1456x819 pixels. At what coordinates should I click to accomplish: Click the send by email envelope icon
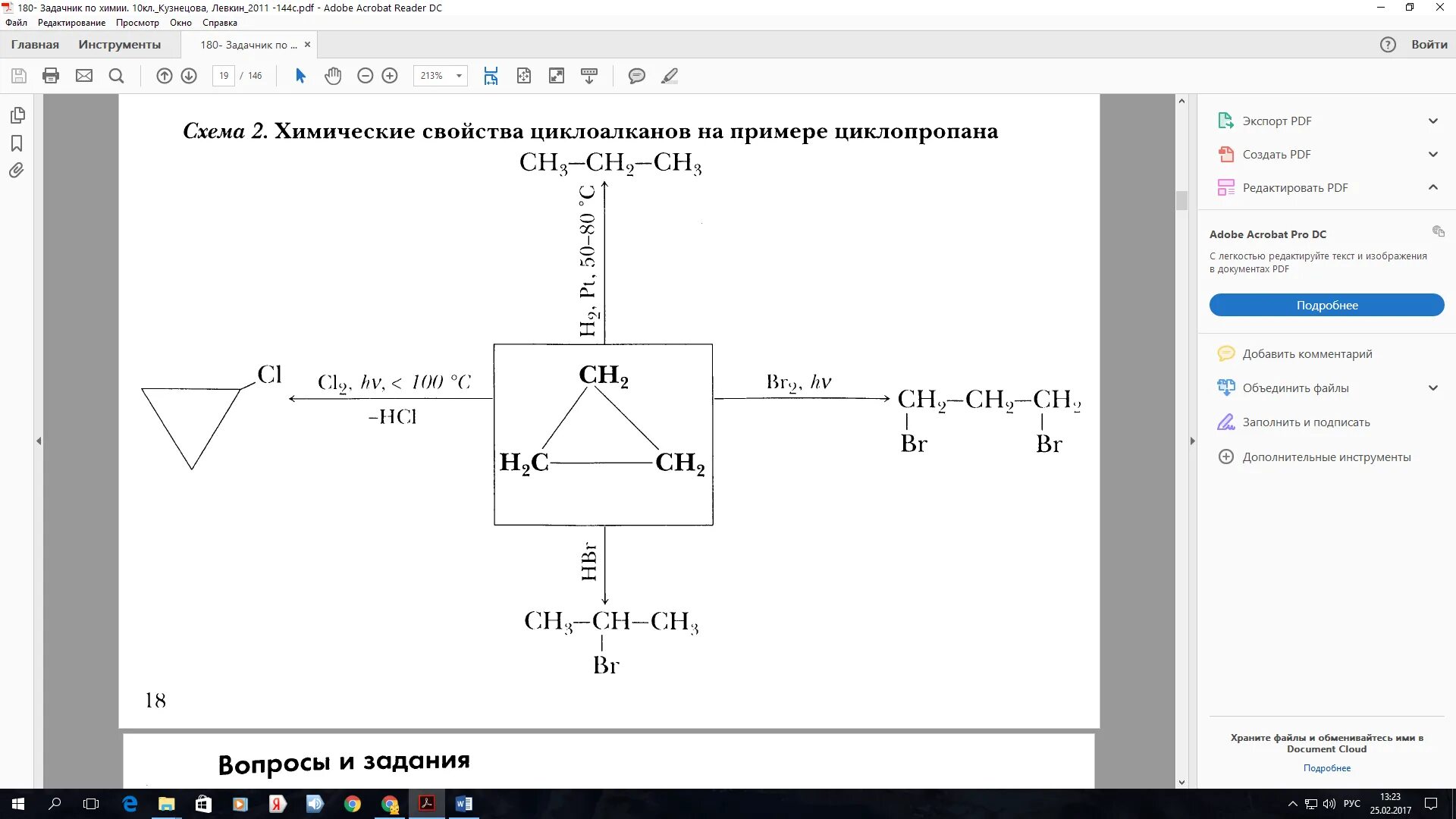[x=84, y=76]
